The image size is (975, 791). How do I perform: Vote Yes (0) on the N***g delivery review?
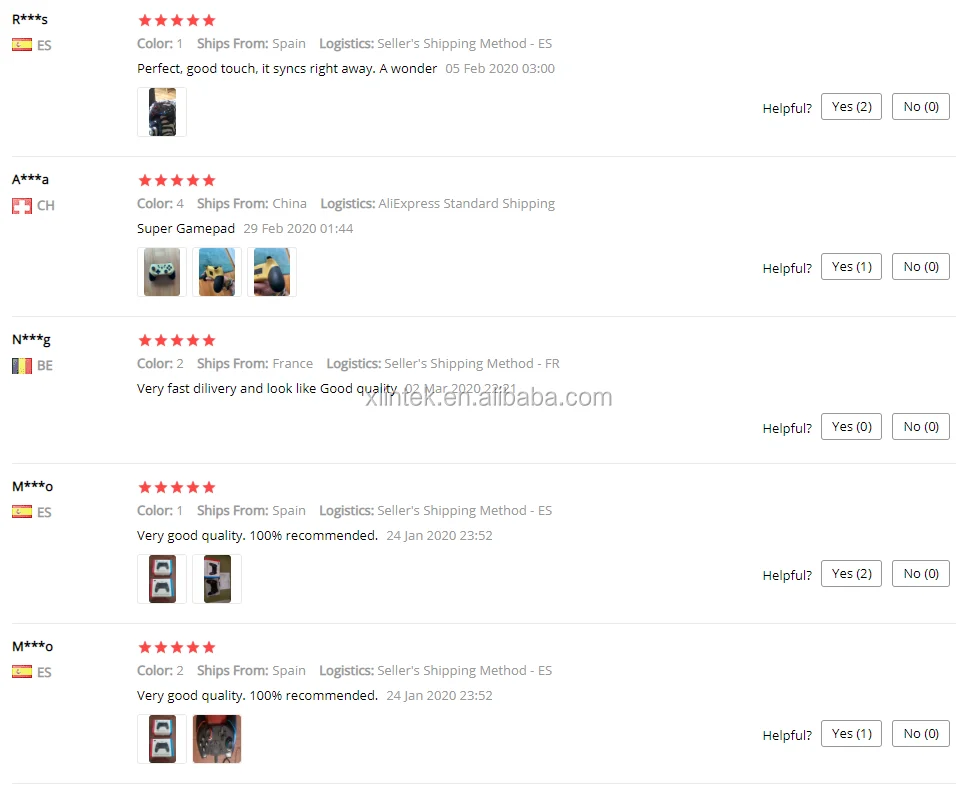851,427
